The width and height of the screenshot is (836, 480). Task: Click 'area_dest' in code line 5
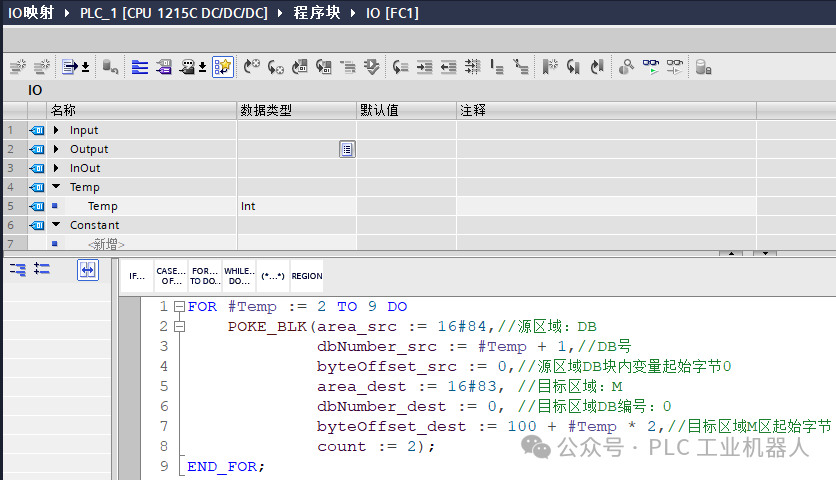(x=361, y=387)
